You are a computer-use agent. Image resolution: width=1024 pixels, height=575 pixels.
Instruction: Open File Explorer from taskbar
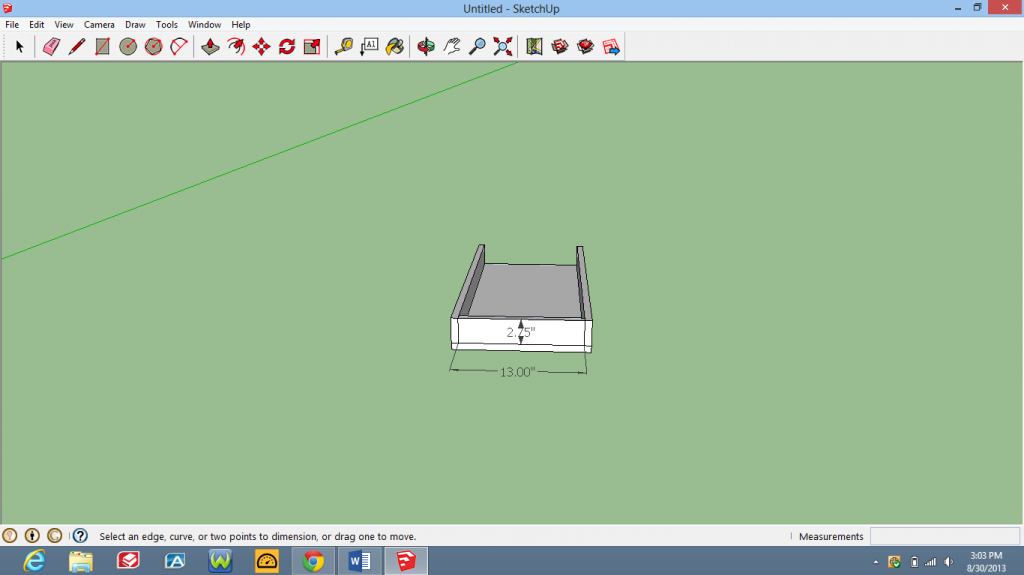tap(80, 561)
